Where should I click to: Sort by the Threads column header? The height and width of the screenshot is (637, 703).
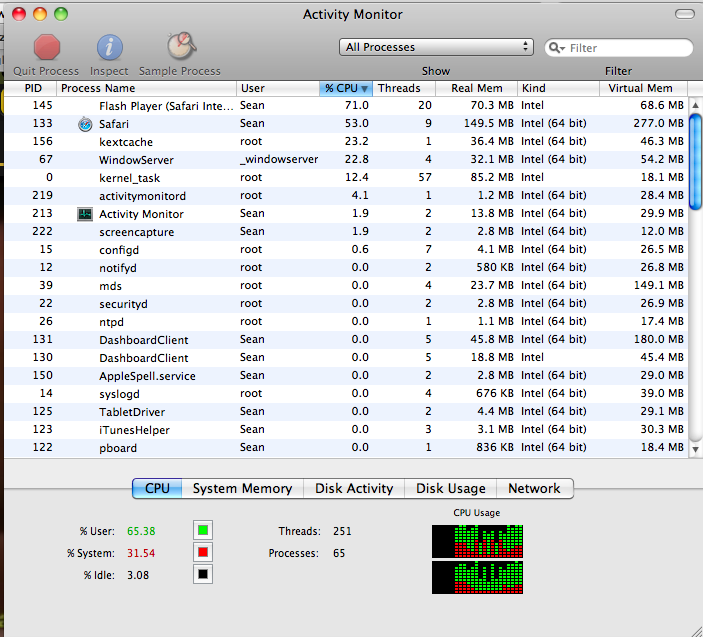point(404,88)
